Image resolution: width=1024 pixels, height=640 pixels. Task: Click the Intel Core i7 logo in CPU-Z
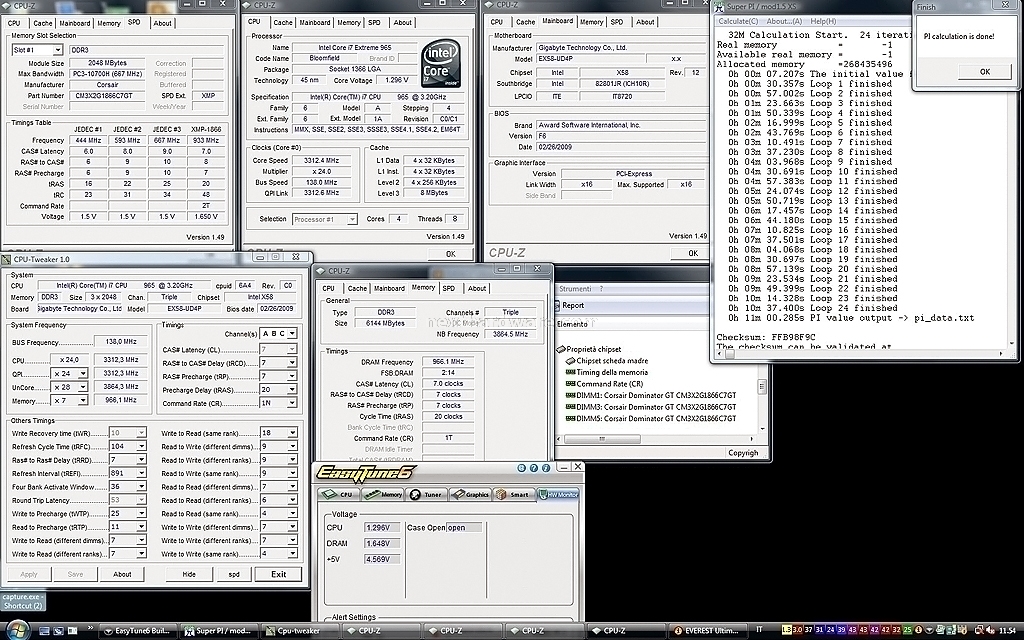click(441, 63)
